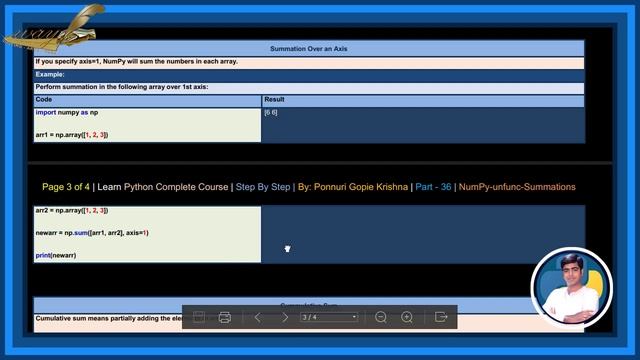Click 'Page 3 of 4' in the footer
Viewport: 640px width, 360px height.
tap(66, 187)
